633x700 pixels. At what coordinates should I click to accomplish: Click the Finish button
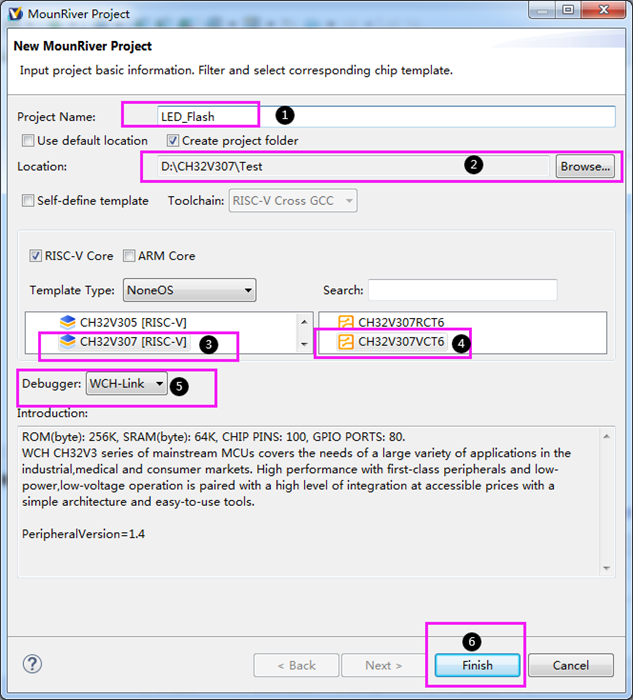point(478,666)
